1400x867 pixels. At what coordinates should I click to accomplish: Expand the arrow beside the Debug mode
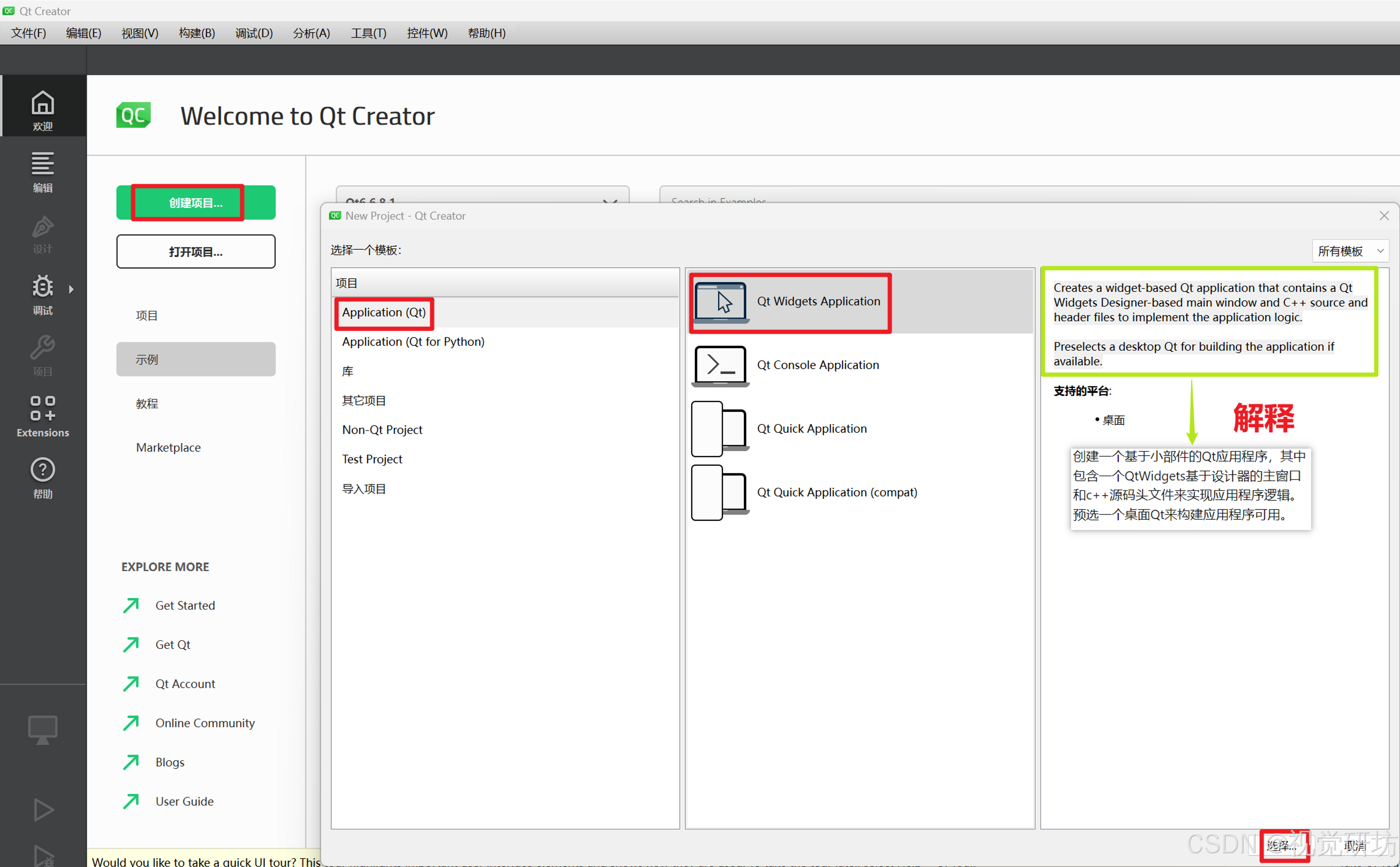click(x=71, y=289)
